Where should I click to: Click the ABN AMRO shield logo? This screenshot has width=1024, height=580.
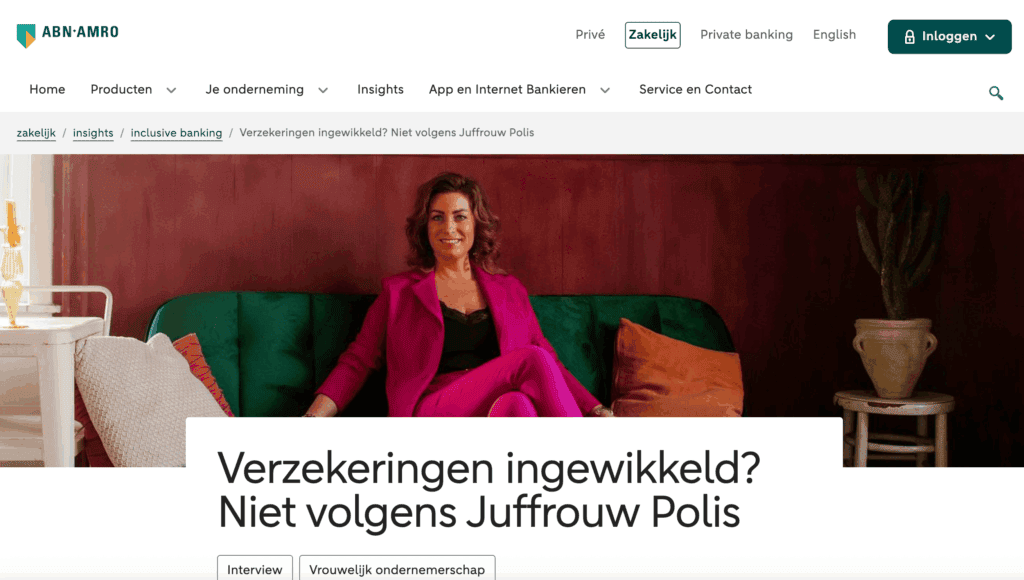pyautogui.click(x=26, y=36)
